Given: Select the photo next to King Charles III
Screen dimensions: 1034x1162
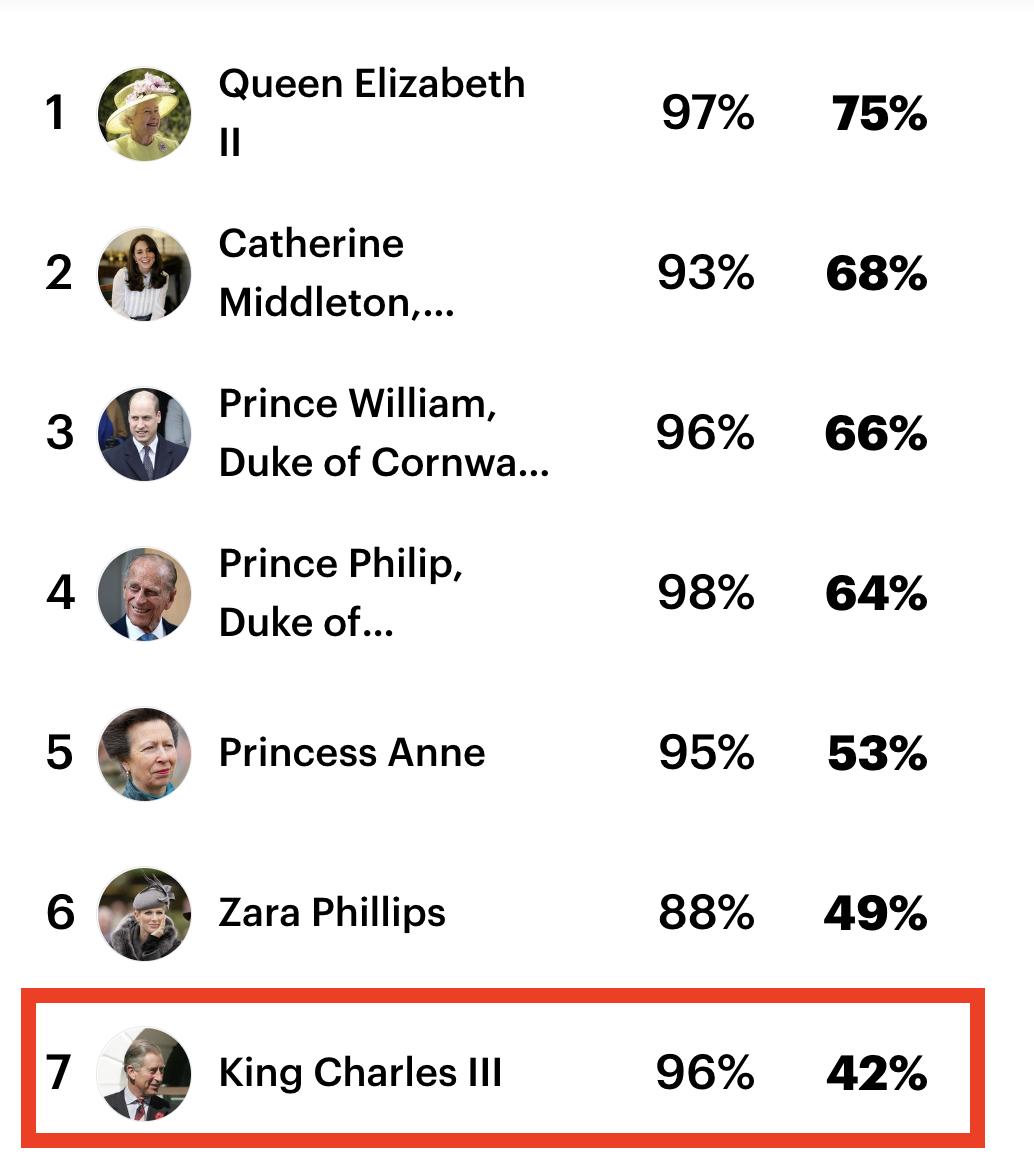Looking at the screenshot, I should pos(144,1074).
